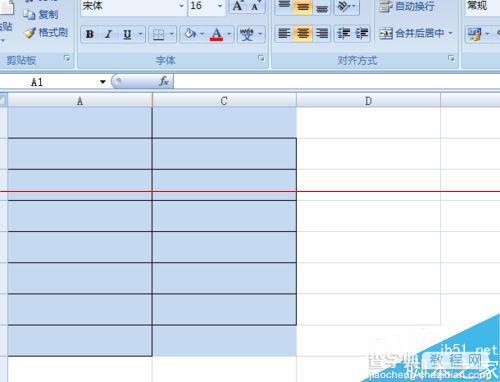The image size is (500, 382).
Task: Open font color dropdown arrow
Action: coord(229,34)
